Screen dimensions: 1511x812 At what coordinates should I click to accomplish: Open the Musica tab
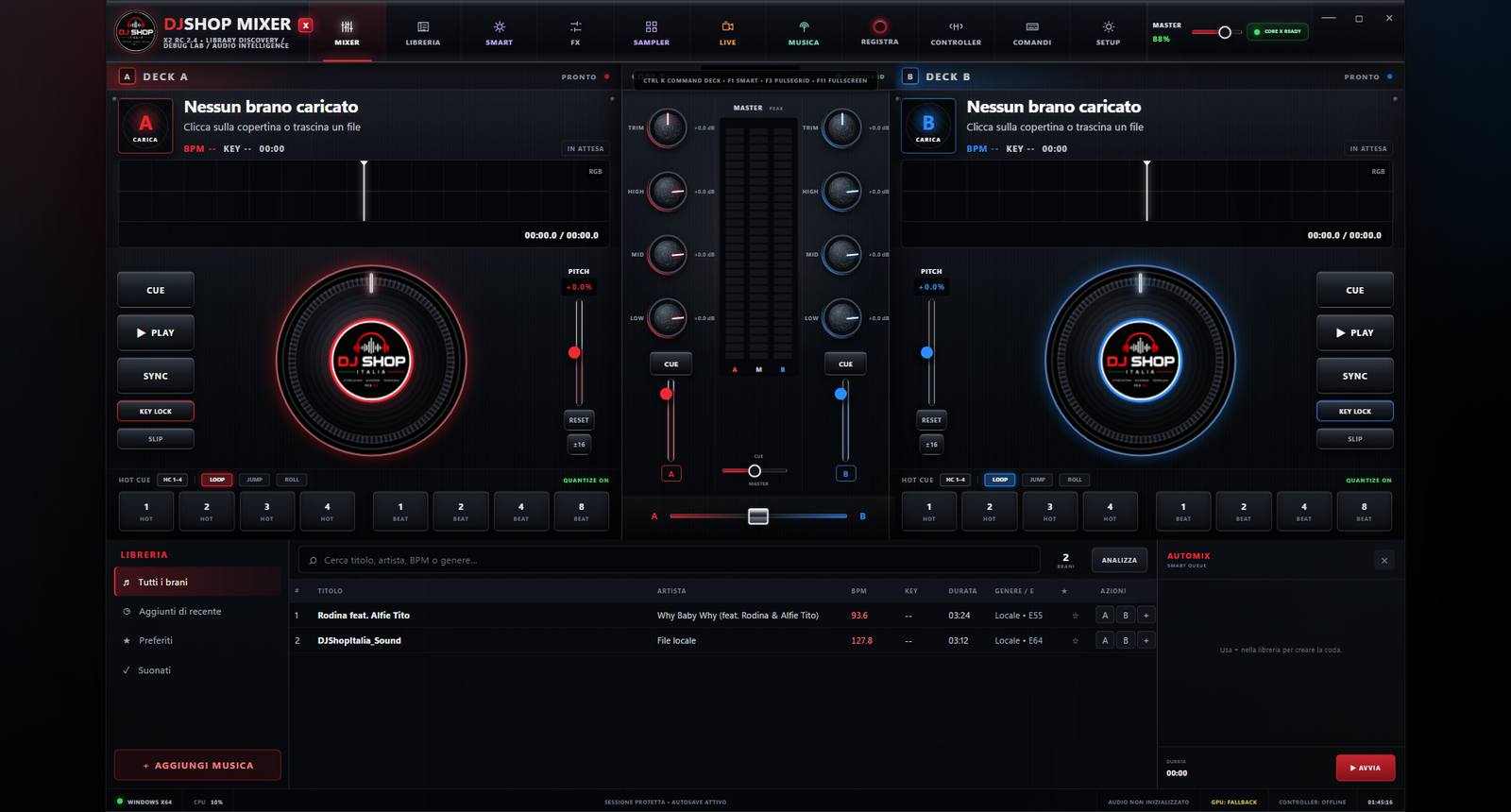[804, 32]
